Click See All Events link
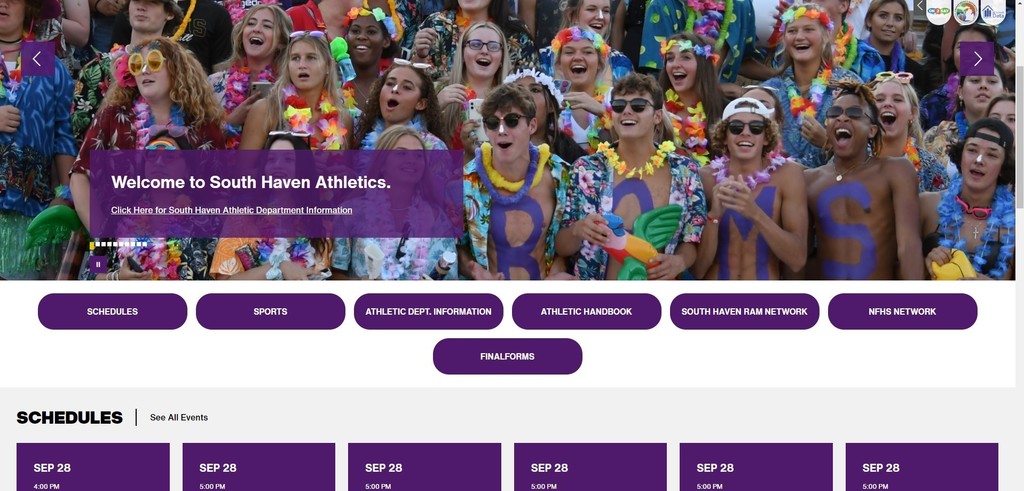The height and width of the screenshot is (491, 1024). pyautogui.click(x=179, y=417)
